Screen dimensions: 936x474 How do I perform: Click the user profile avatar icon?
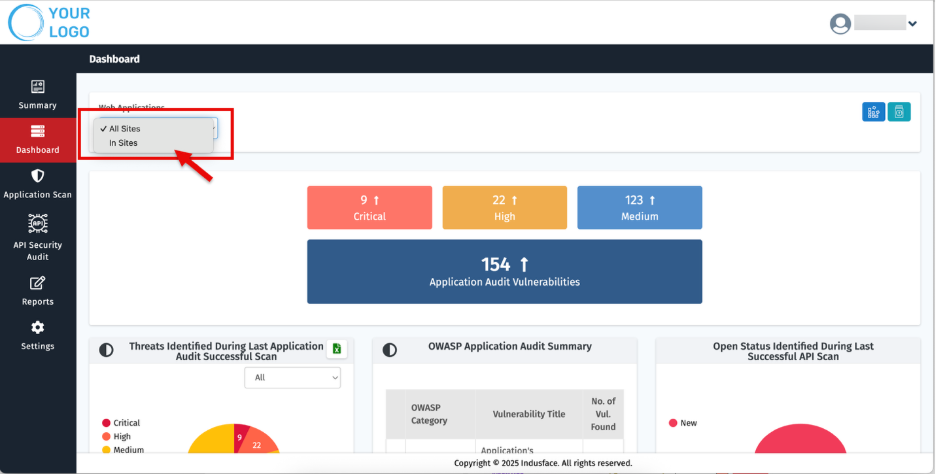click(840, 24)
